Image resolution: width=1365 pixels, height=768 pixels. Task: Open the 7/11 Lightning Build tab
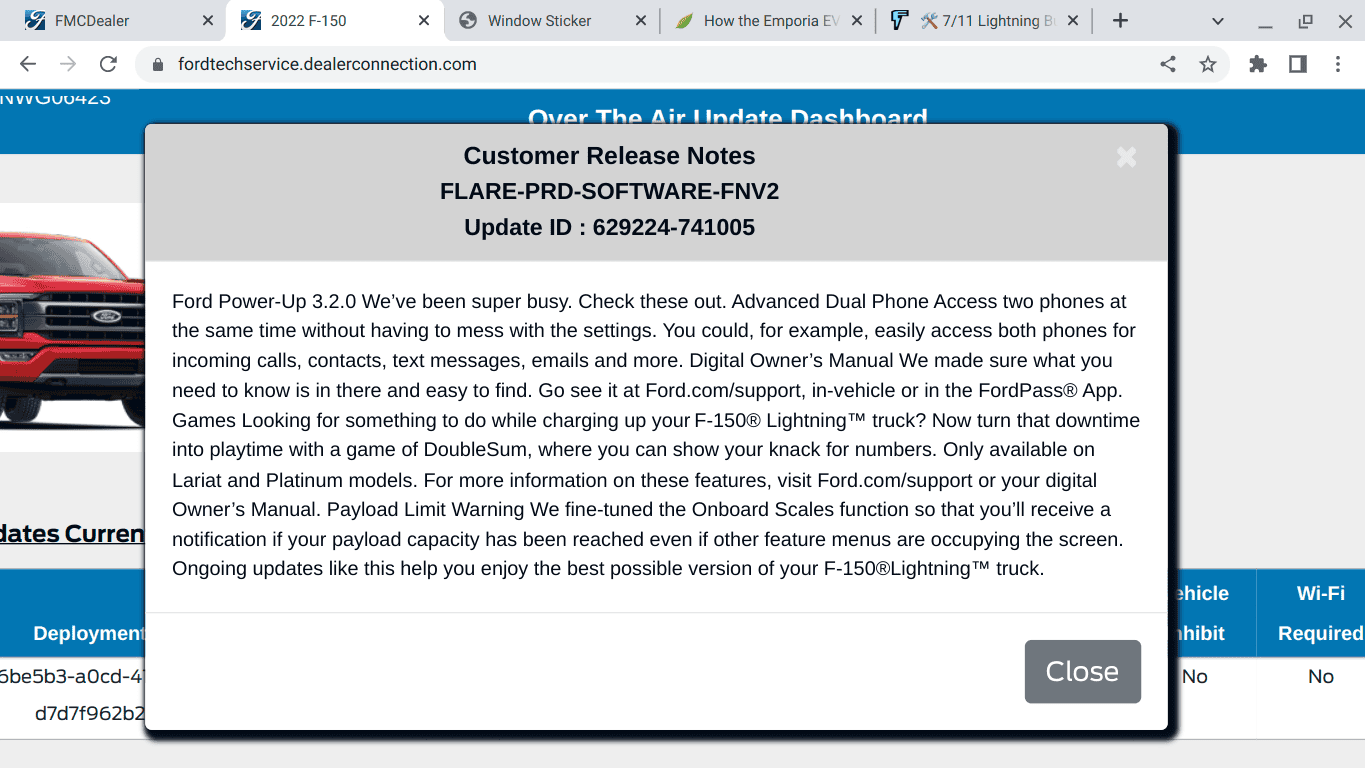click(x=985, y=21)
